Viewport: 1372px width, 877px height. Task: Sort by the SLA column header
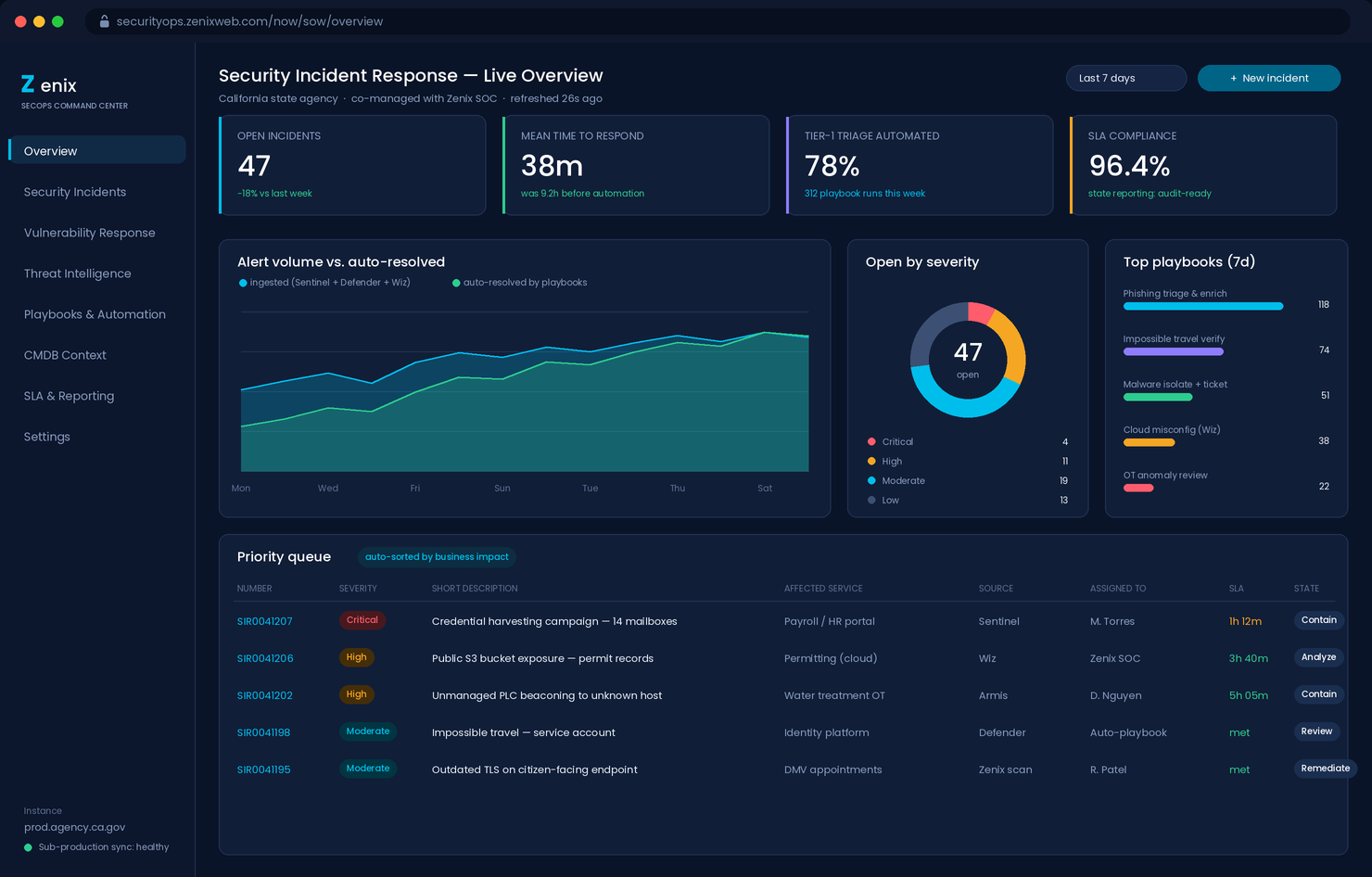(x=1237, y=589)
